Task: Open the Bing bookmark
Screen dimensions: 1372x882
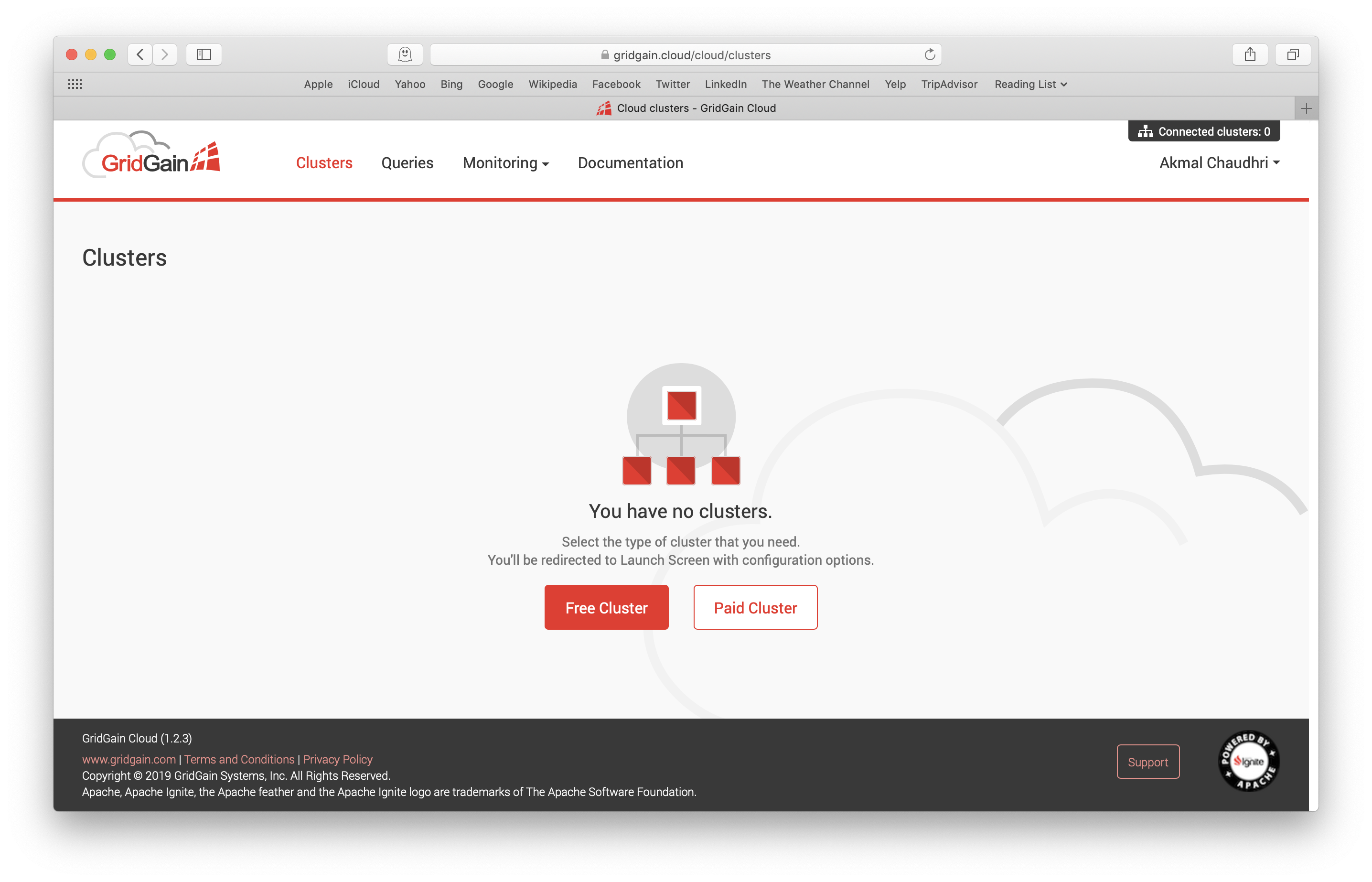Action: coord(451,84)
